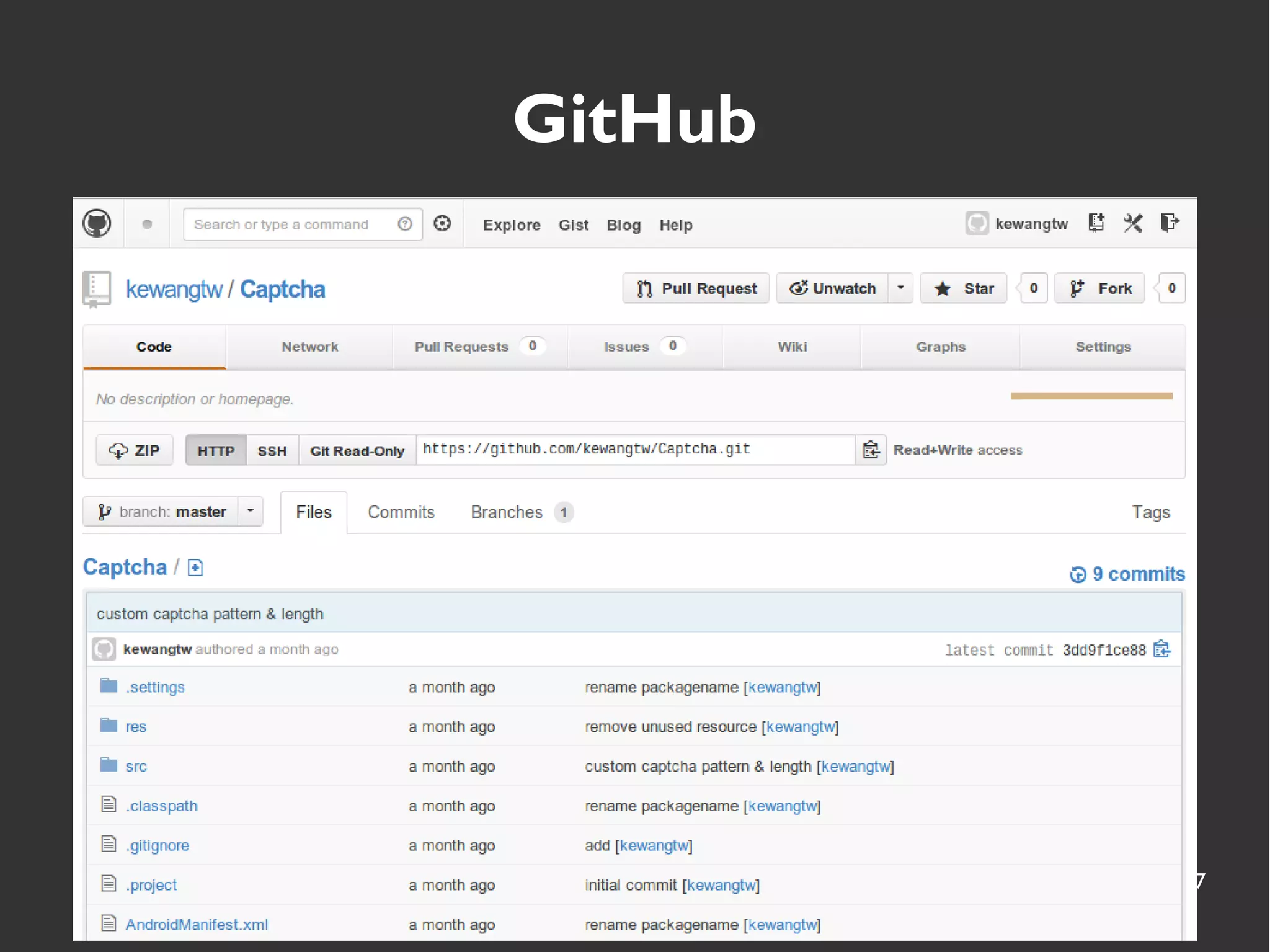Click the clone URL text field
1270x952 pixels.
(x=636, y=450)
